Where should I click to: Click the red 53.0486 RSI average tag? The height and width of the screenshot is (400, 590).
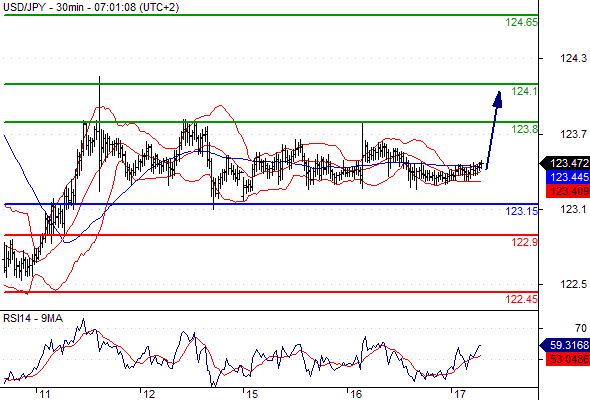(x=568, y=359)
